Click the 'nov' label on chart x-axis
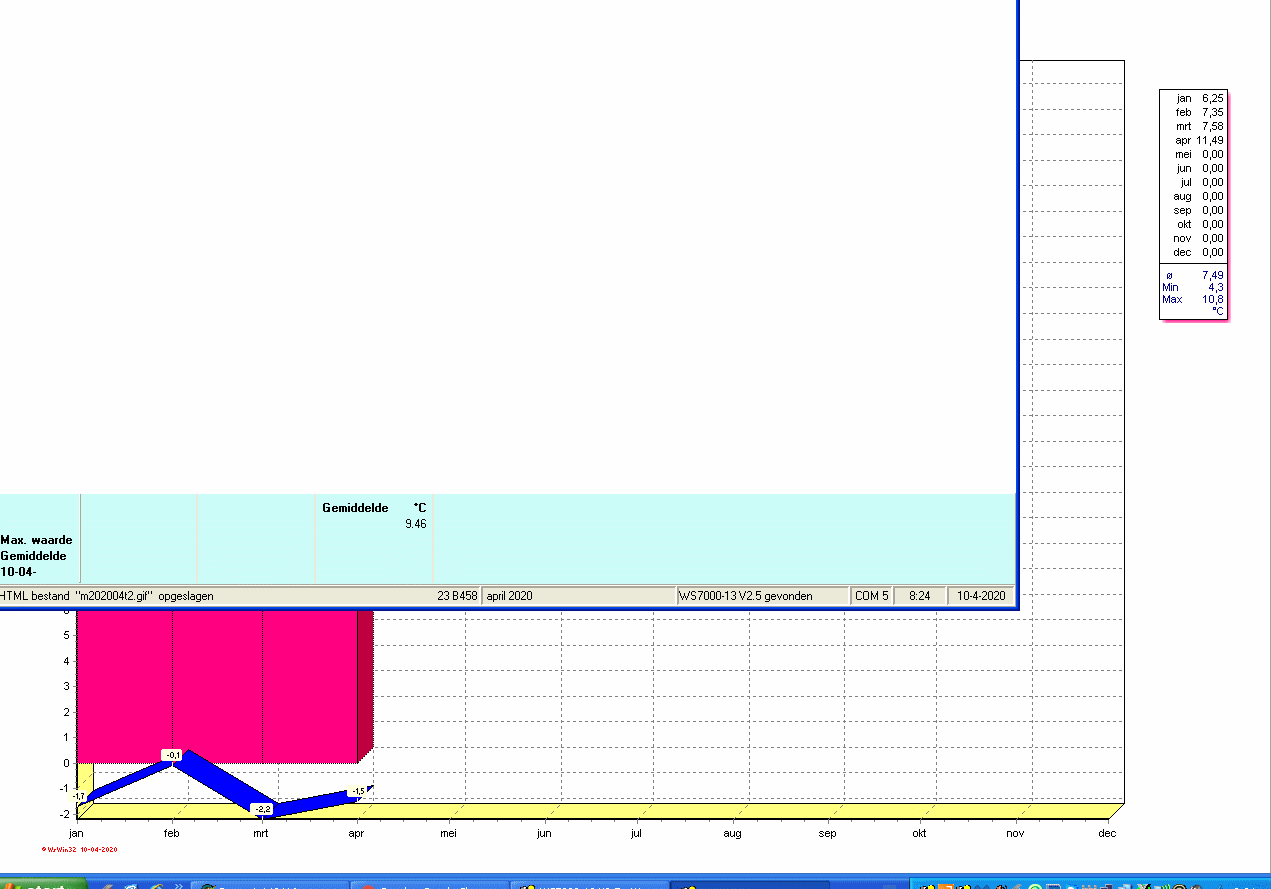This screenshot has height=889, width=1271. click(x=1015, y=833)
